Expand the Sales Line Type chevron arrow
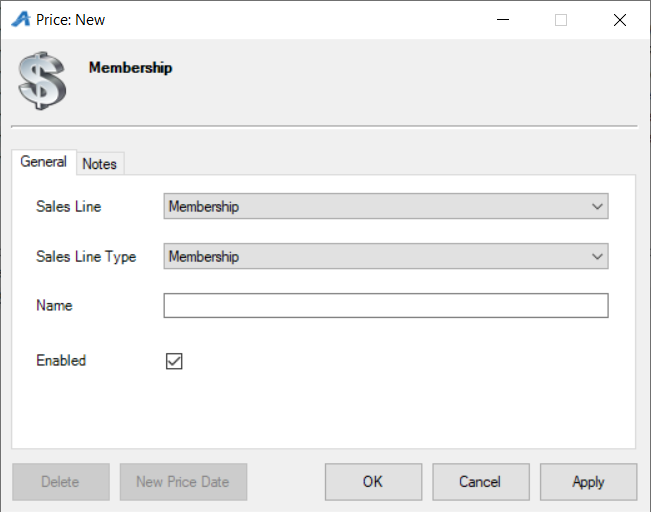This screenshot has height=512, width=651. pyautogui.click(x=597, y=257)
